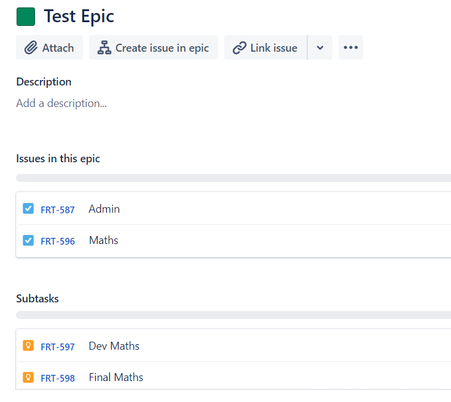Expand the dropdown arrow beside Link issue
451x402 pixels.
point(320,47)
